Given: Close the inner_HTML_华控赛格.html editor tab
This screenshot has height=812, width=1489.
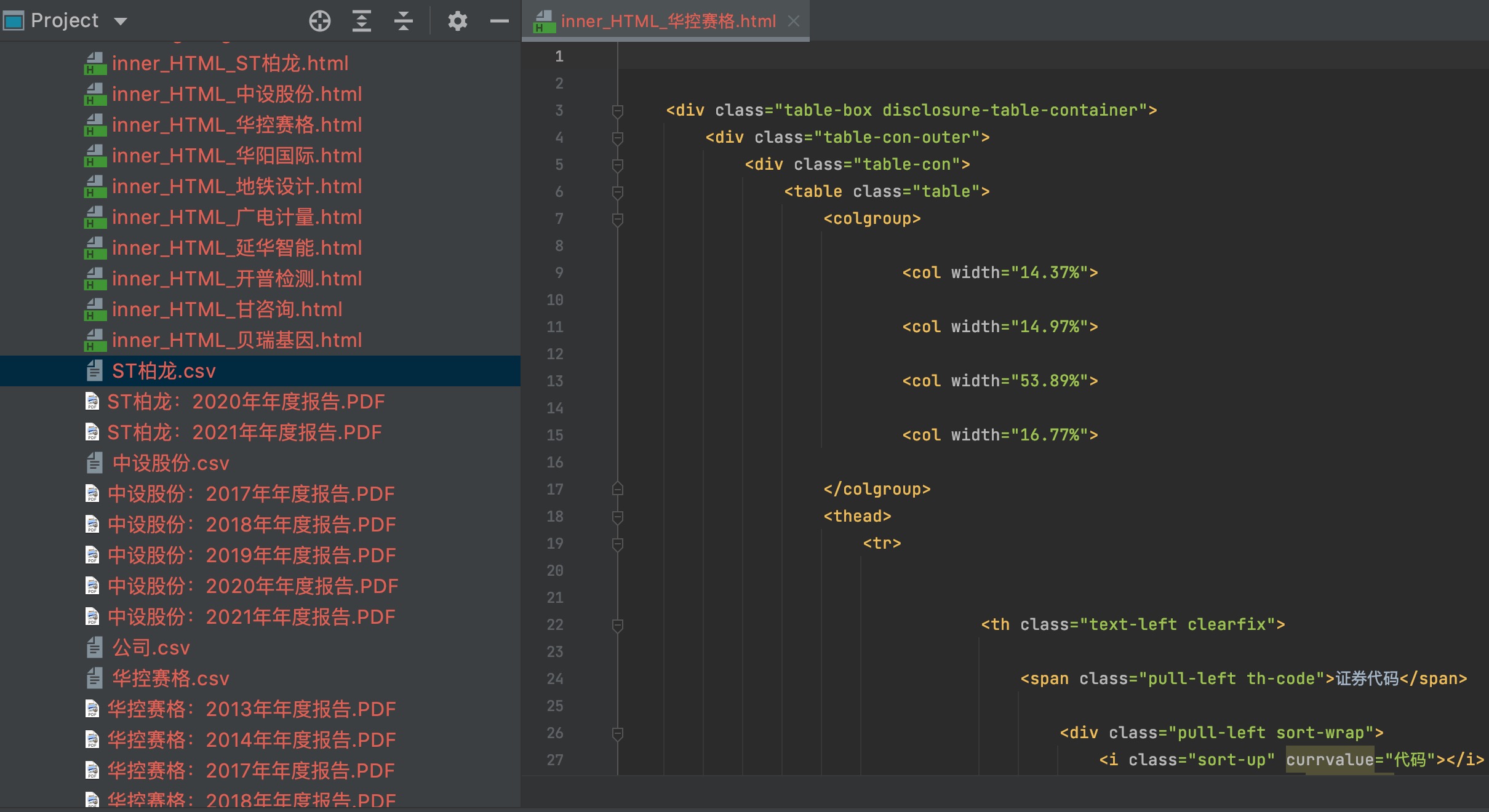Looking at the screenshot, I should (794, 22).
